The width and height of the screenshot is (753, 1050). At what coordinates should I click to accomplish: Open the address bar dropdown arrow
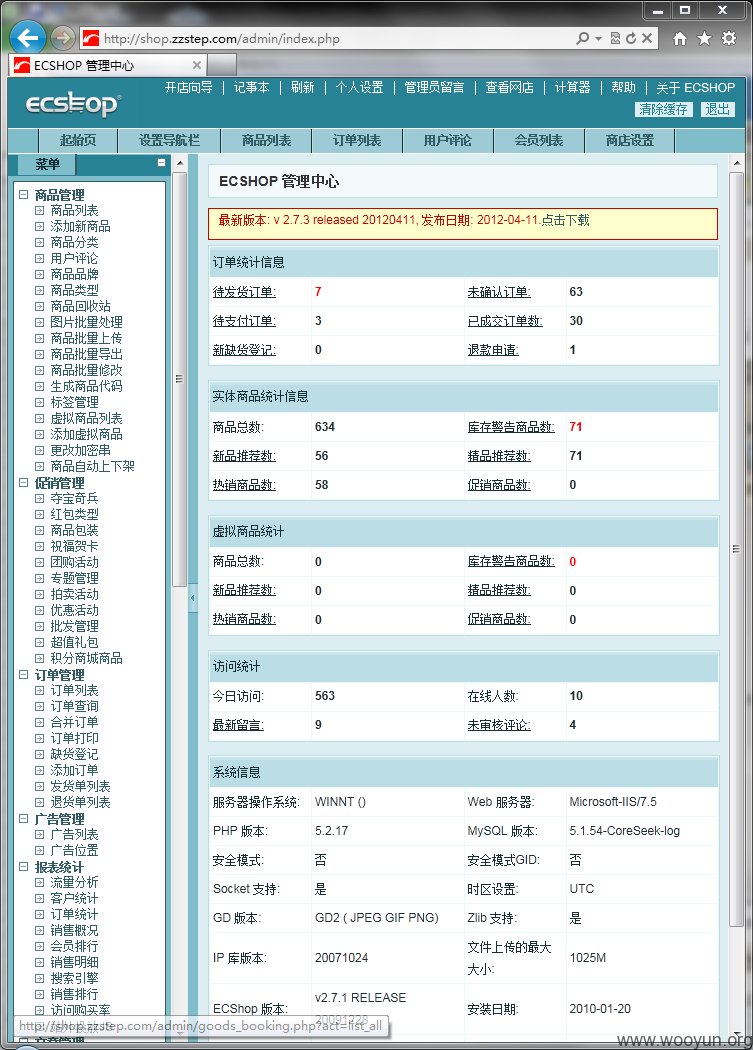pyautogui.click(x=598, y=39)
